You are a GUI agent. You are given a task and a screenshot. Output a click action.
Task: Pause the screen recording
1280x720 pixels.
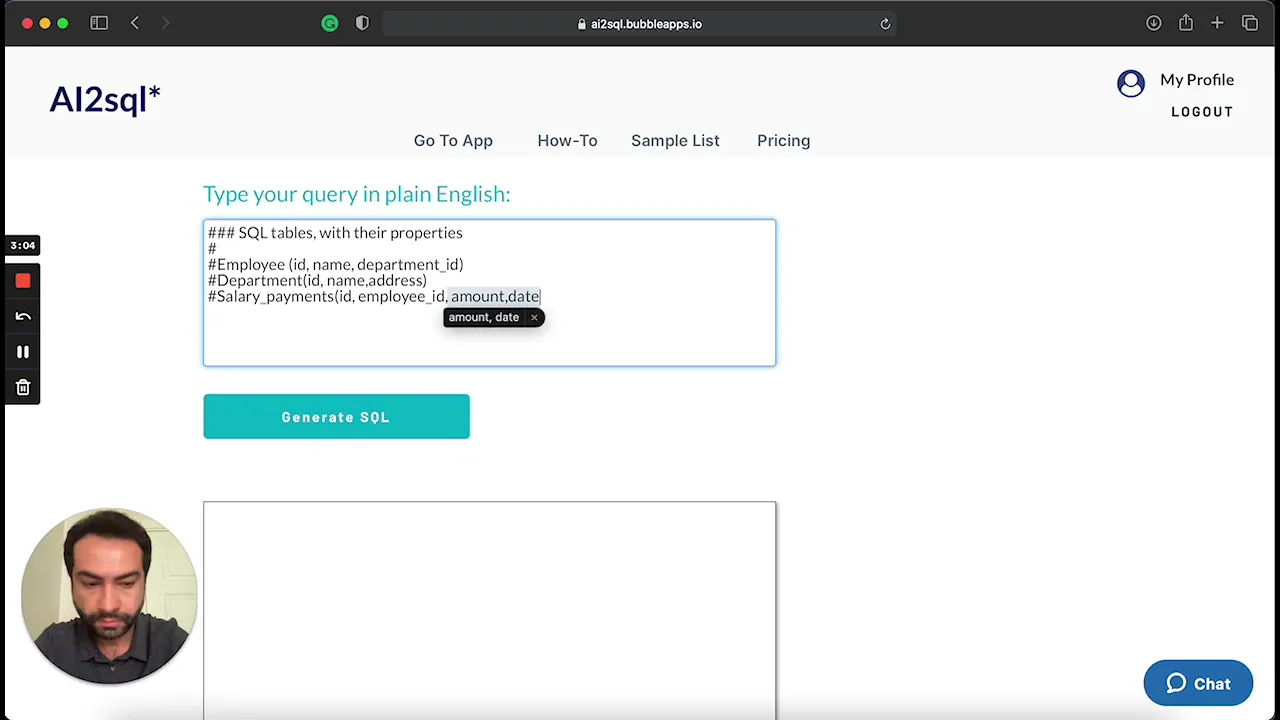point(23,352)
